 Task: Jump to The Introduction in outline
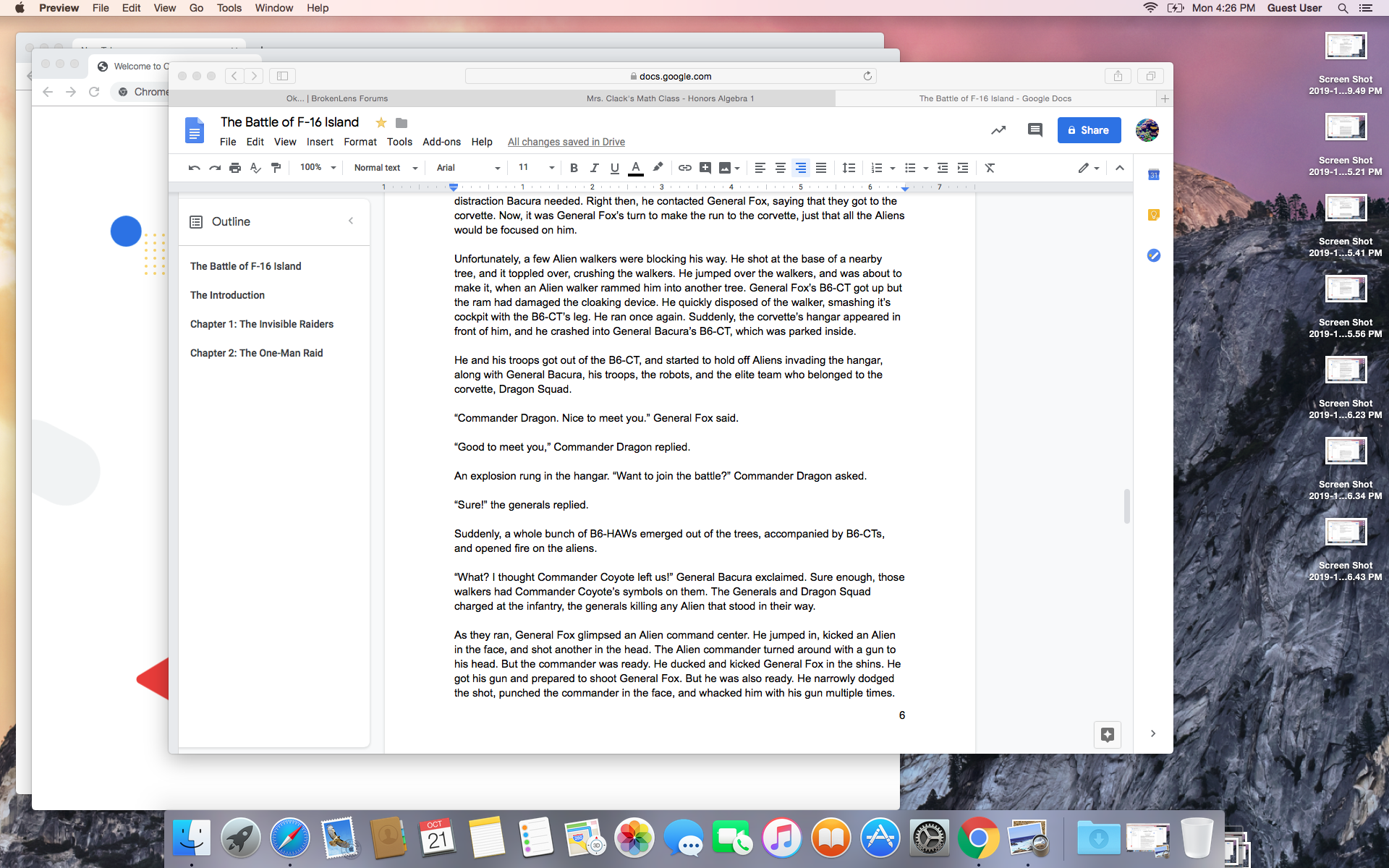click(227, 295)
